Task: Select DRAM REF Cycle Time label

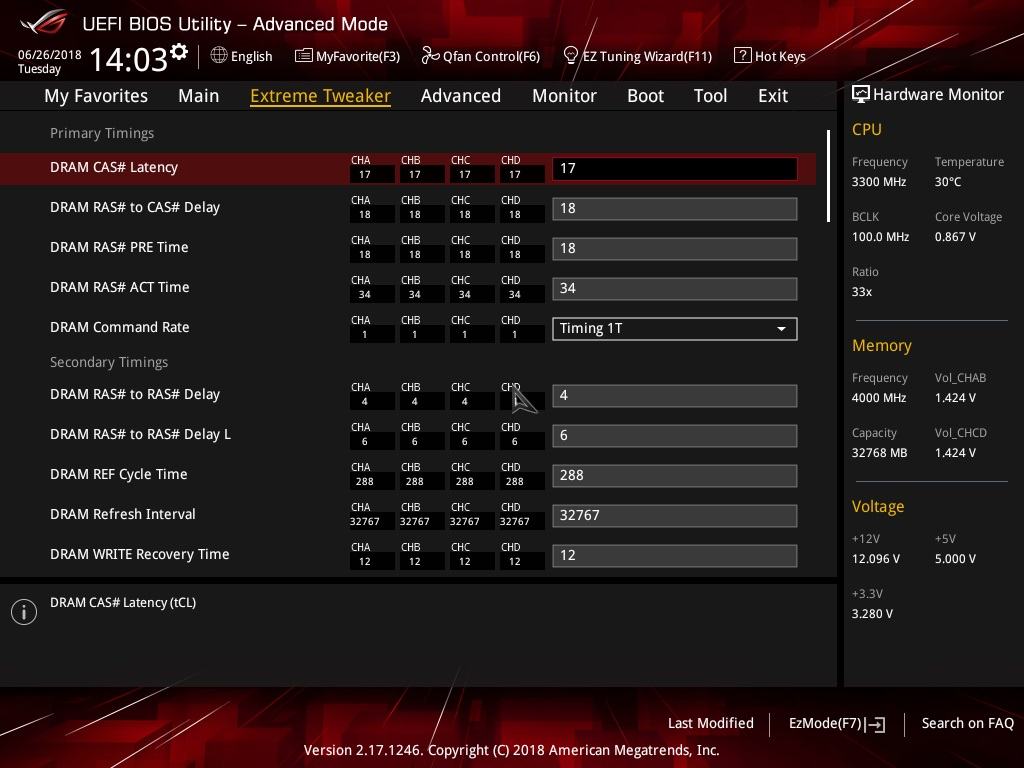Action: [x=118, y=474]
